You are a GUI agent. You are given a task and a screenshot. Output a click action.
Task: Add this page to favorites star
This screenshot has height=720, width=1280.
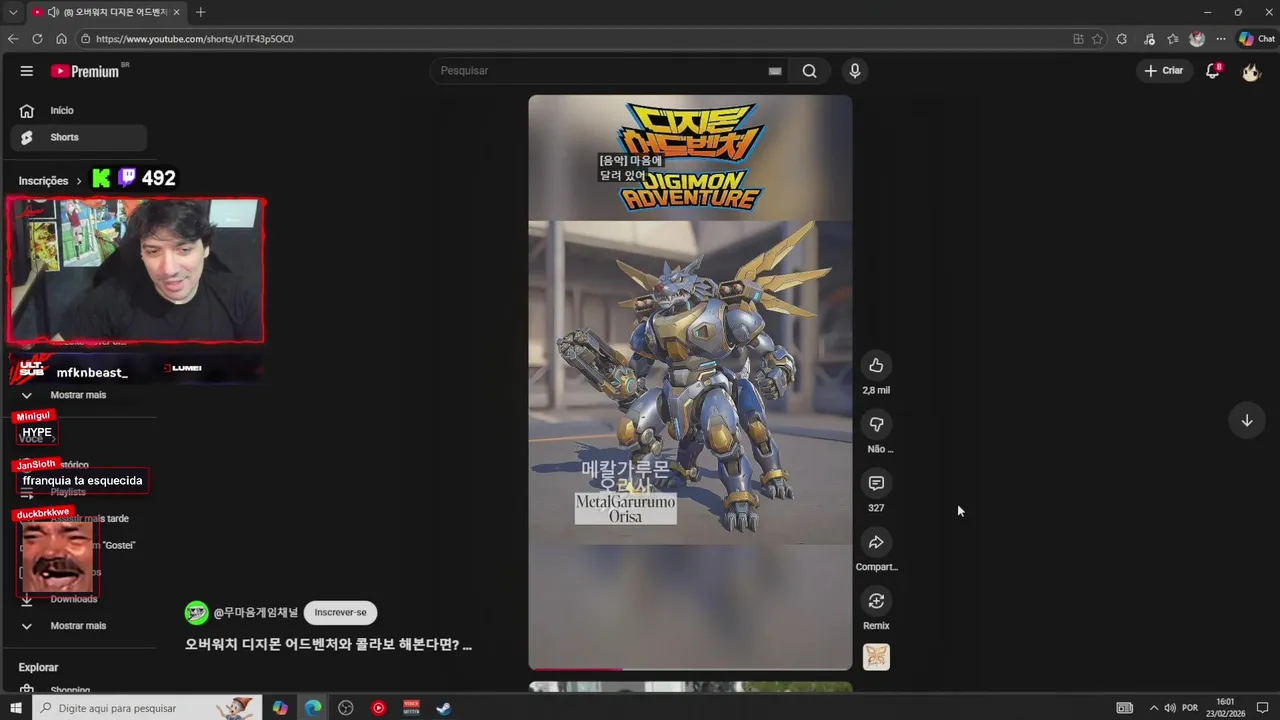[x=1097, y=39]
